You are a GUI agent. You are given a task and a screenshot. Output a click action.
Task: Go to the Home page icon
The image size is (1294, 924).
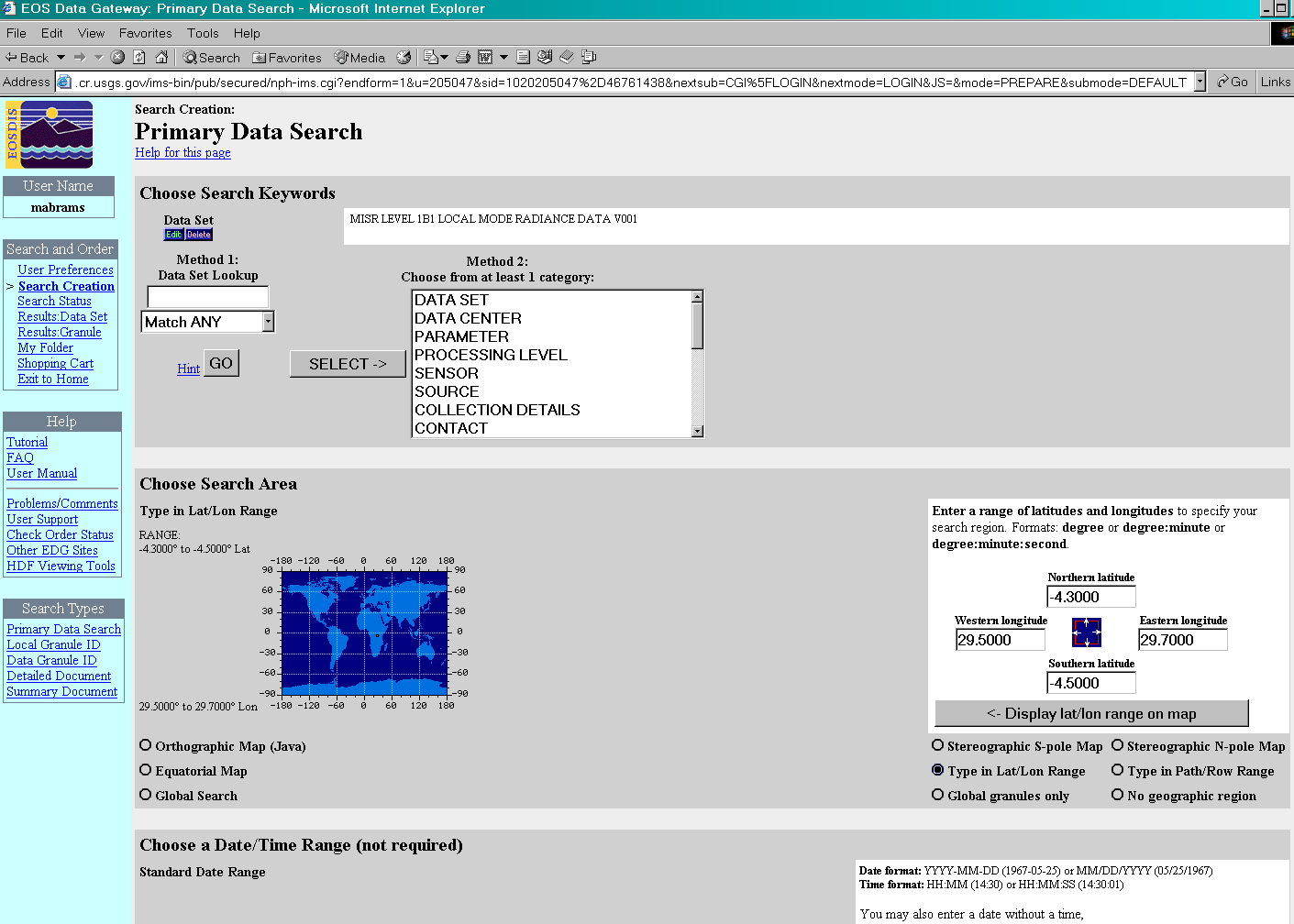(161, 57)
